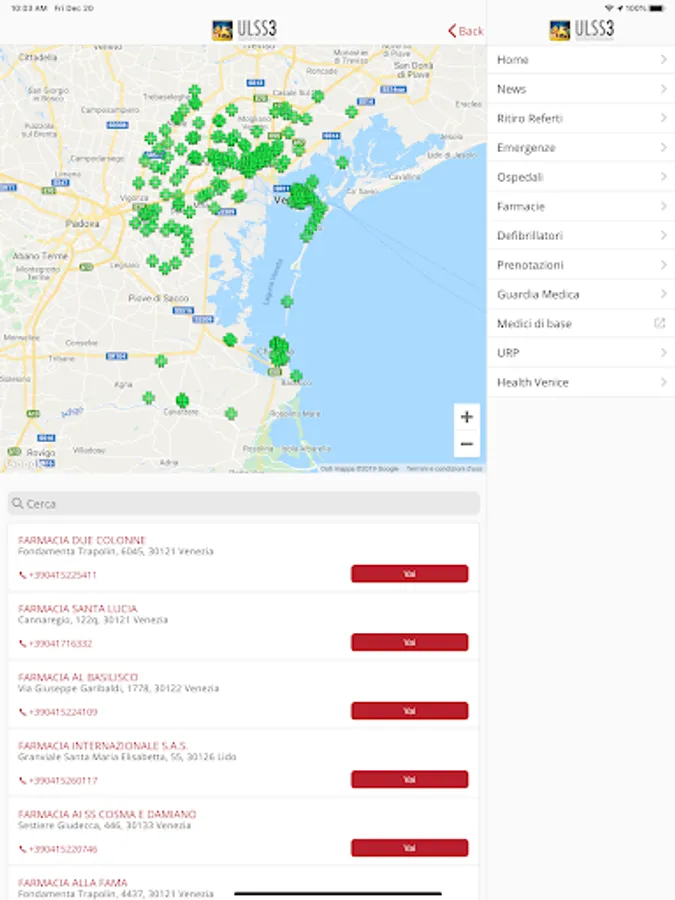This screenshot has height=900, width=675.
Task: Click the chevron next to Ritiro Referti
Action: pyautogui.click(x=663, y=118)
